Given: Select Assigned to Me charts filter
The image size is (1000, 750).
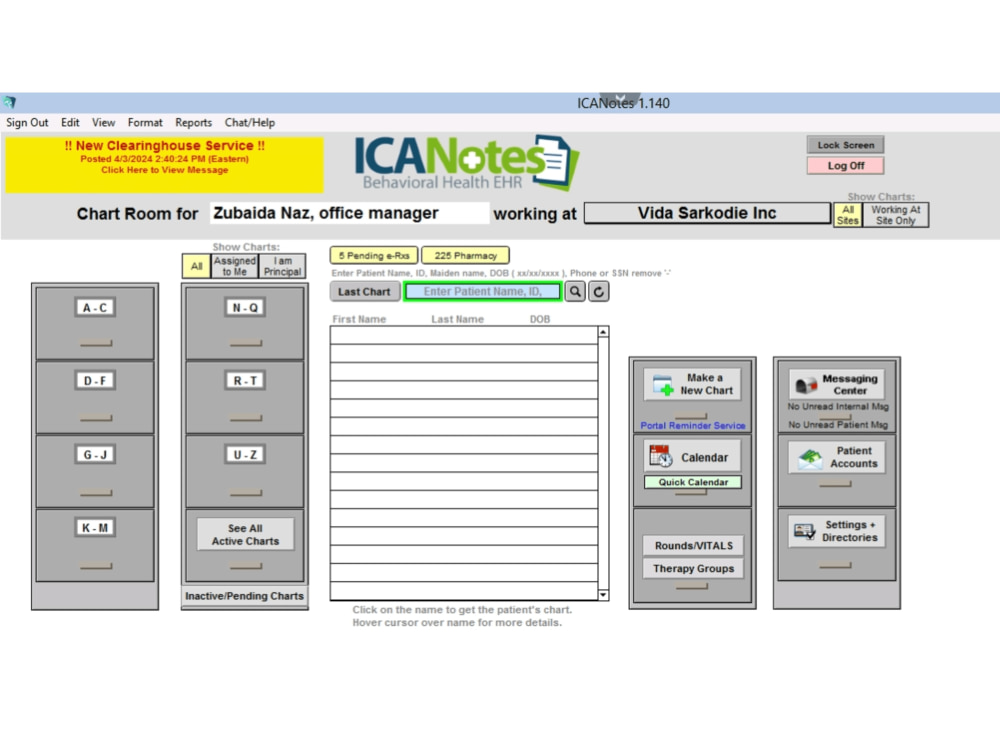Looking at the screenshot, I should coord(234,266).
